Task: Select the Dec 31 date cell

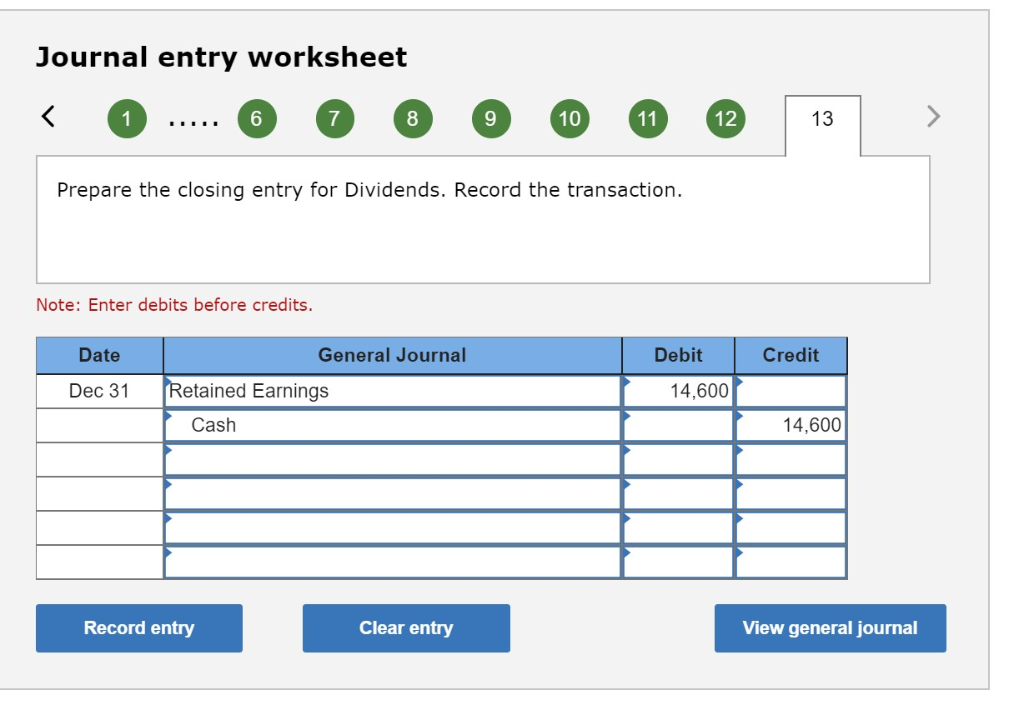Action: (x=97, y=389)
